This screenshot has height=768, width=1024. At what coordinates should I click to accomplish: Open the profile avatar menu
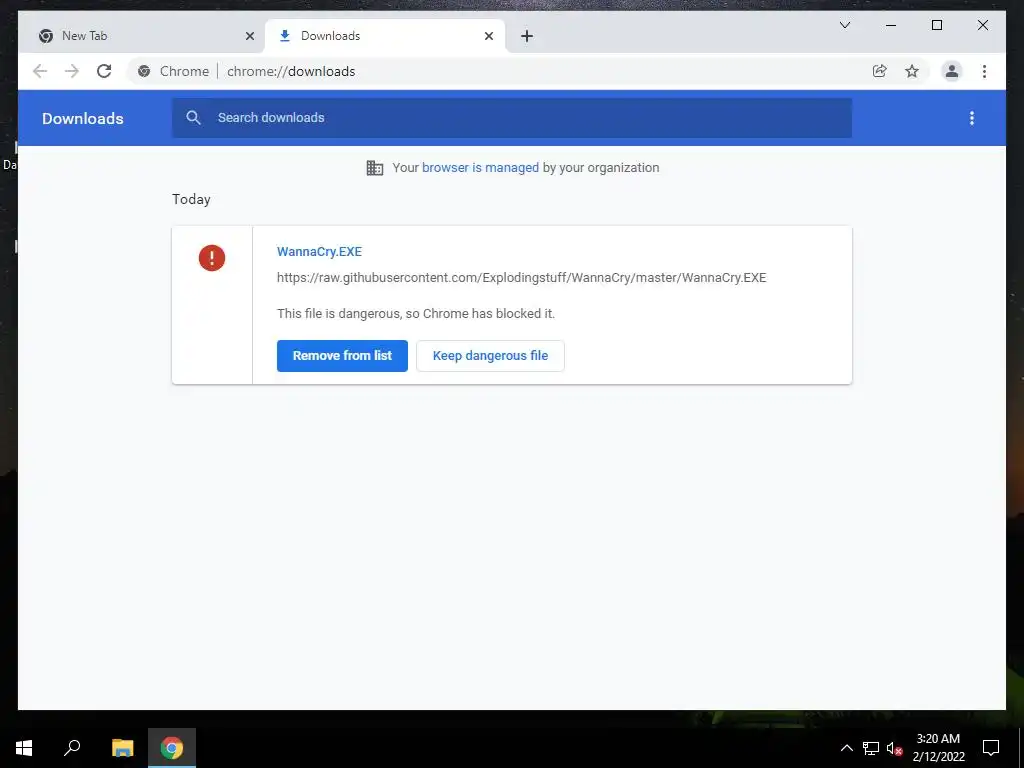[x=952, y=71]
